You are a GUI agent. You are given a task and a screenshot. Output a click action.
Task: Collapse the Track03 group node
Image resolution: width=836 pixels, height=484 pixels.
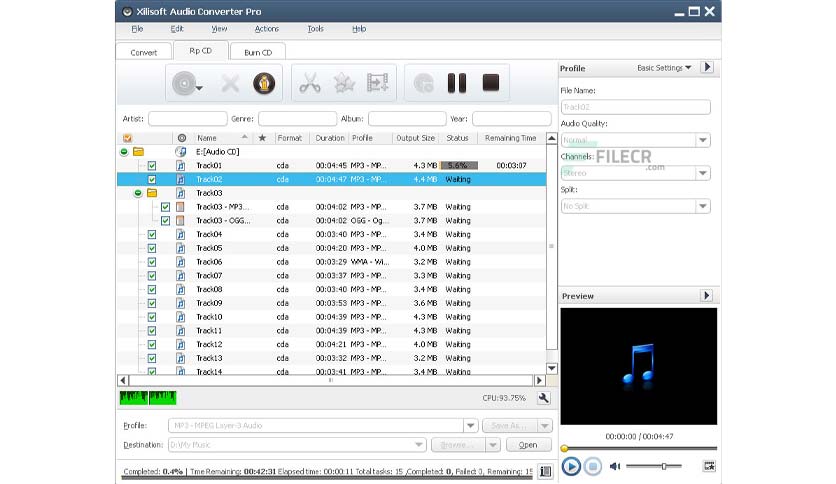[x=138, y=193]
